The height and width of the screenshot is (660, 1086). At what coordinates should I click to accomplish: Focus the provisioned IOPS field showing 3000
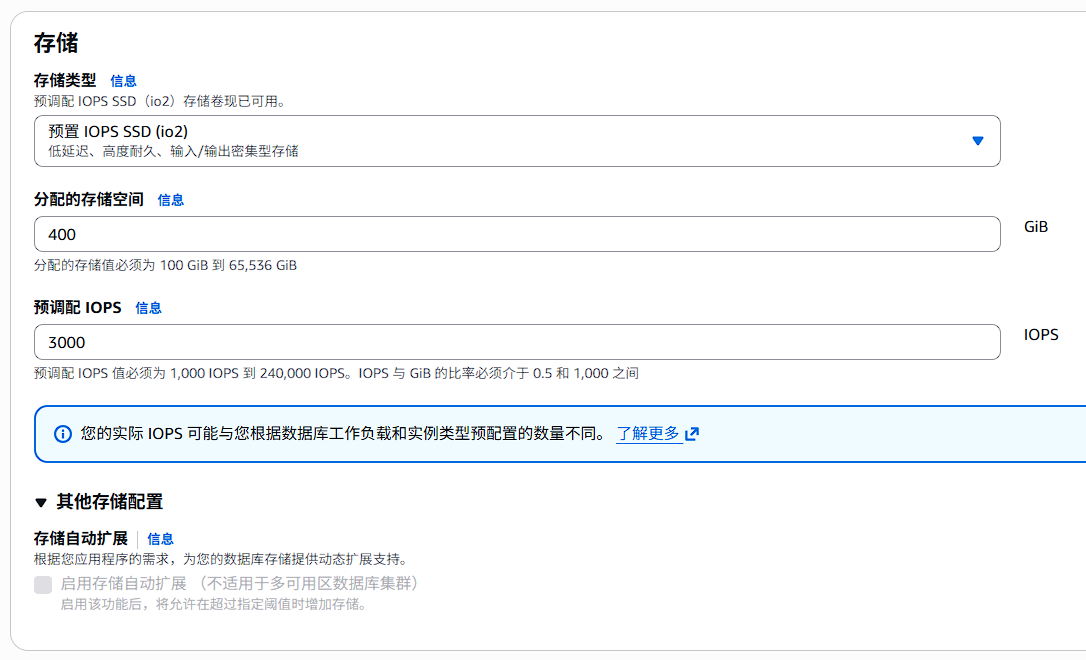(516, 342)
